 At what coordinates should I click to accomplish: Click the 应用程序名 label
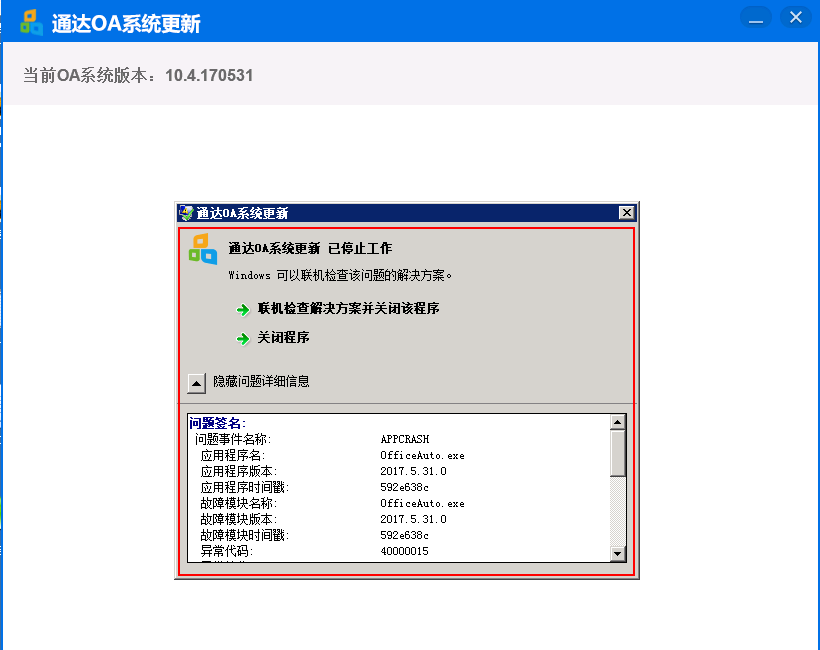(x=233, y=455)
